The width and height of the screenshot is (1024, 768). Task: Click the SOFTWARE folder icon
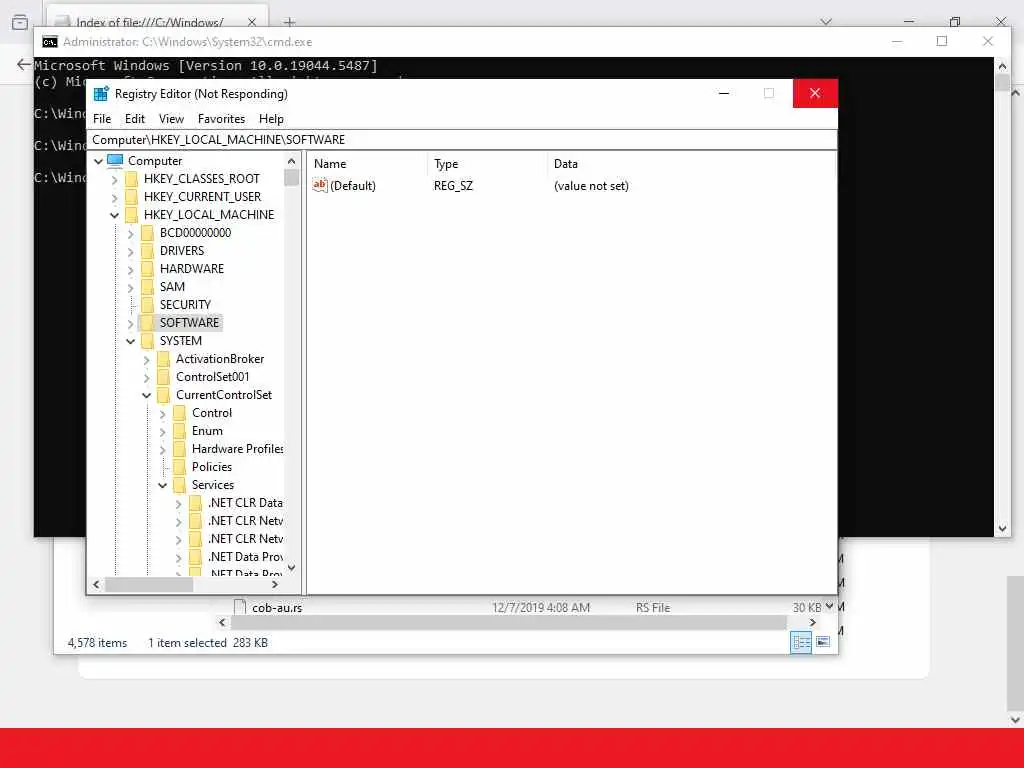point(148,323)
